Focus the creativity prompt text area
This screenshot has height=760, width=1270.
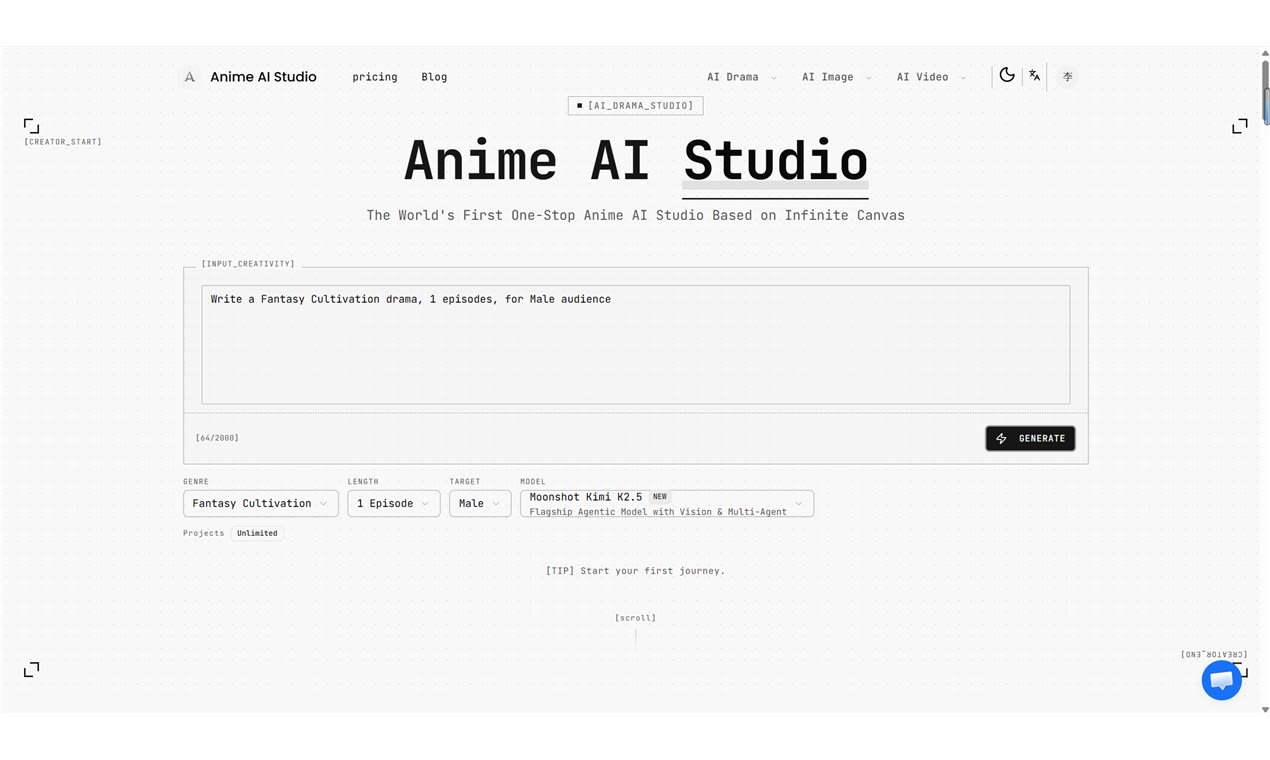tap(635, 345)
